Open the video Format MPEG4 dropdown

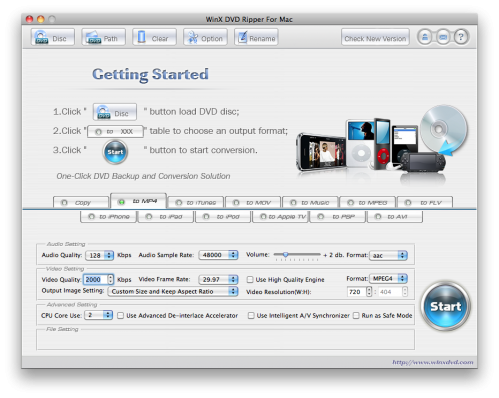pyautogui.click(x=388, y=278)
